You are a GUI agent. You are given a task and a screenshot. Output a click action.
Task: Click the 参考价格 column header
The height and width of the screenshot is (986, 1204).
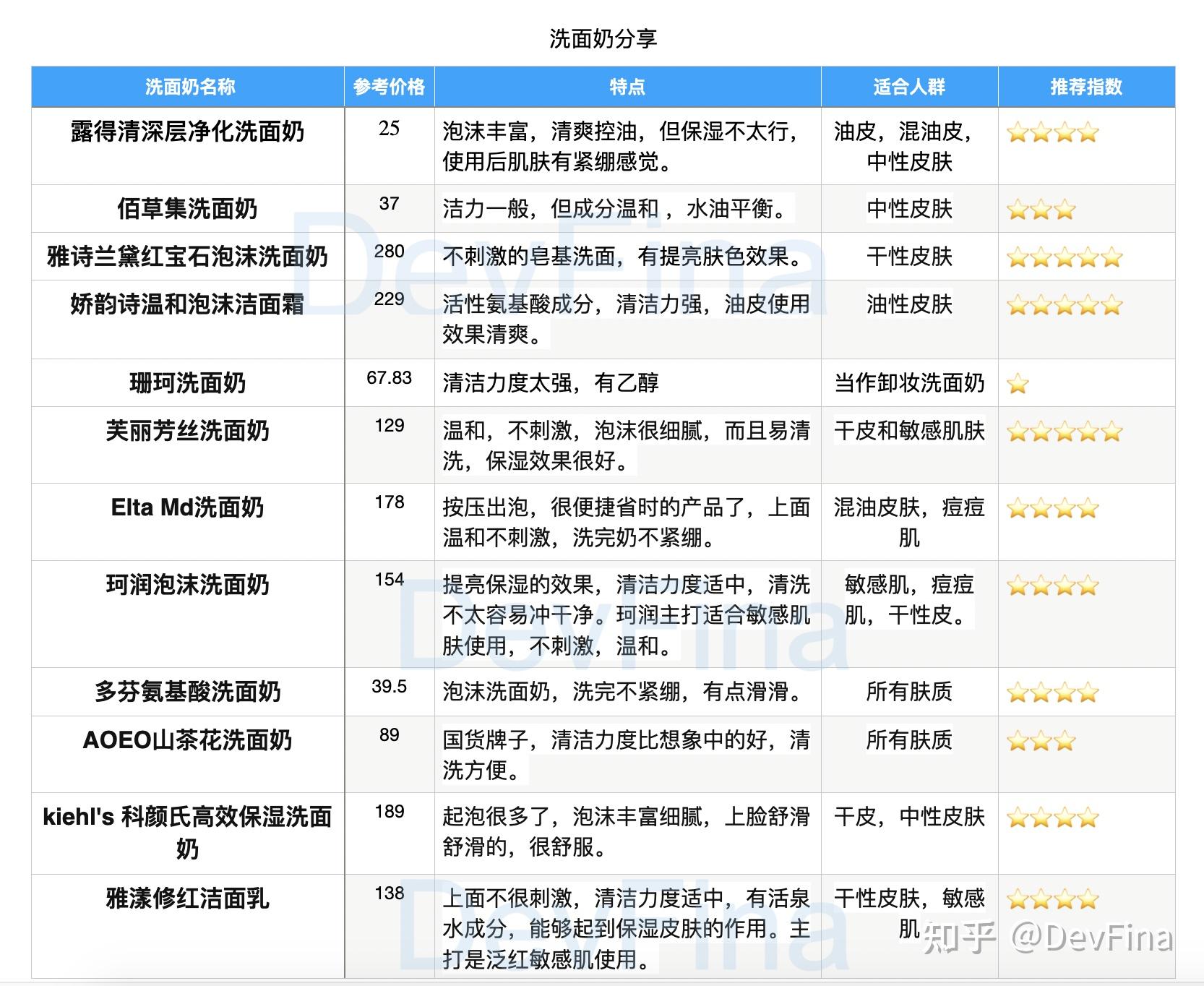pos(390,87)
